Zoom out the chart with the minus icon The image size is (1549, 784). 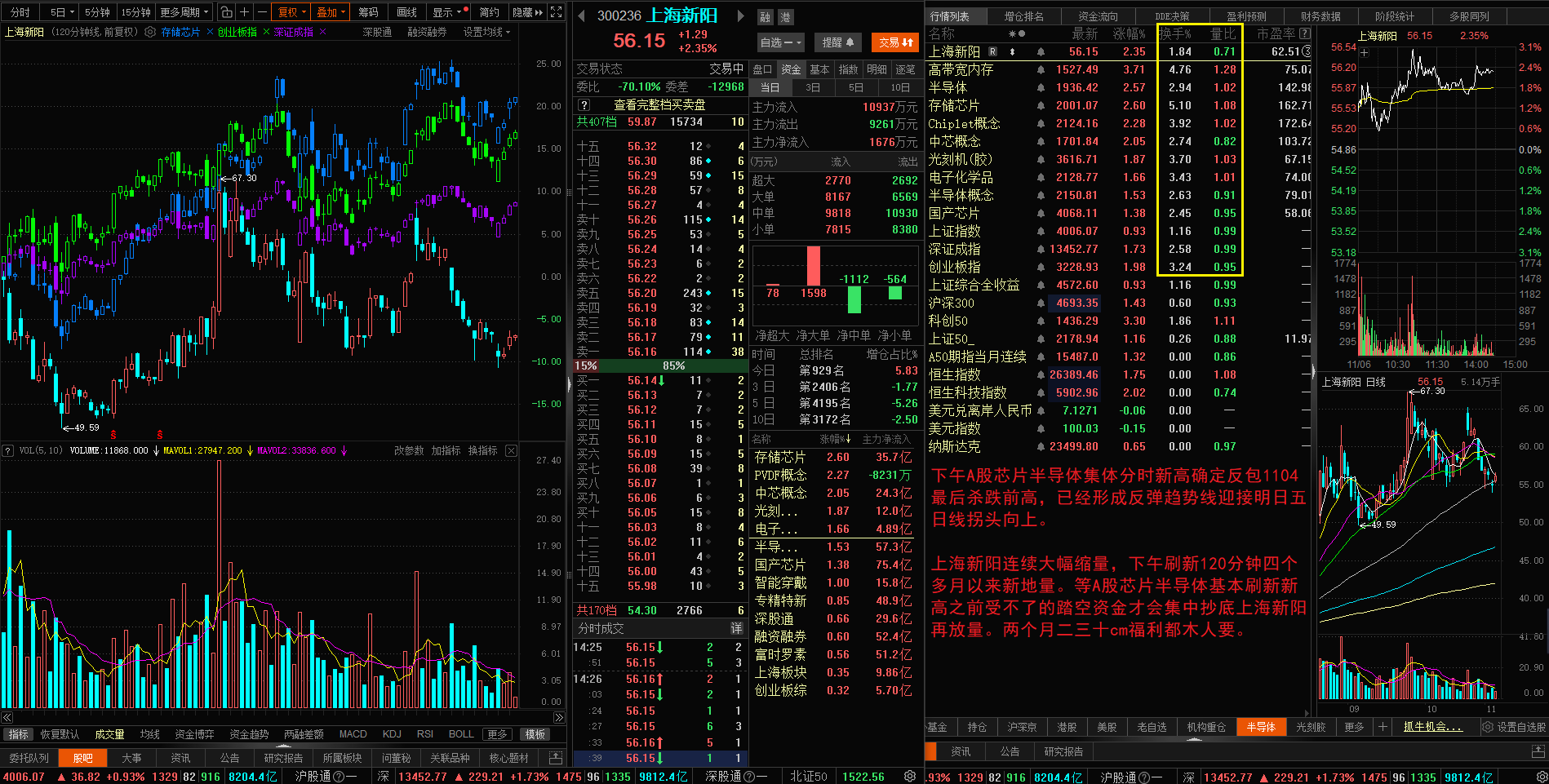[x=262, y=12]
